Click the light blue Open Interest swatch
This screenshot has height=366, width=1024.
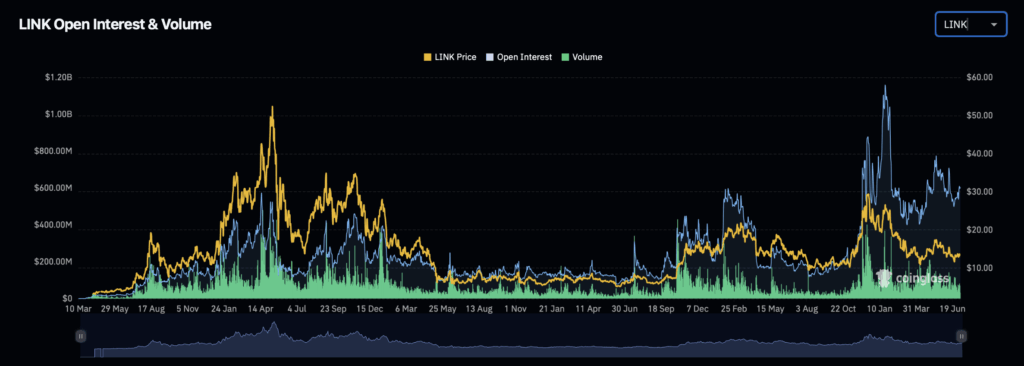coord(490,57)
